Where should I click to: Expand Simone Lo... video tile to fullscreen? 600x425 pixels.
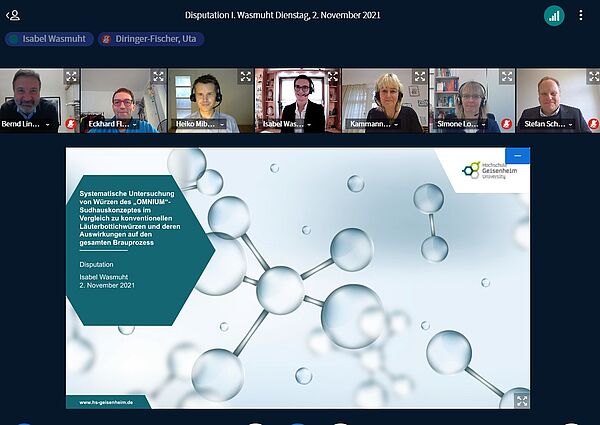pos(506,76)
